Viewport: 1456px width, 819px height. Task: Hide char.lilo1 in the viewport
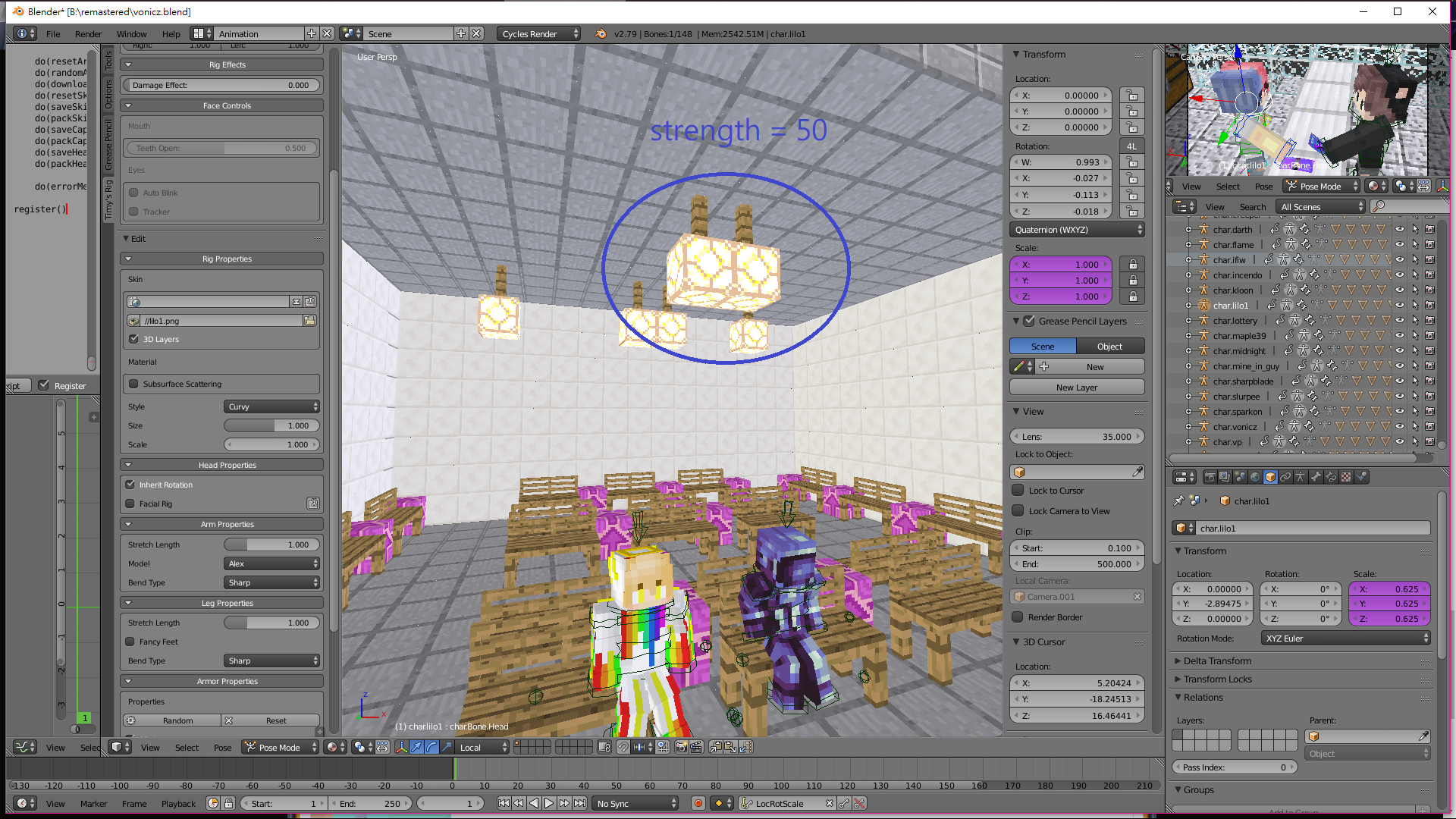[x=1400, y=306]
